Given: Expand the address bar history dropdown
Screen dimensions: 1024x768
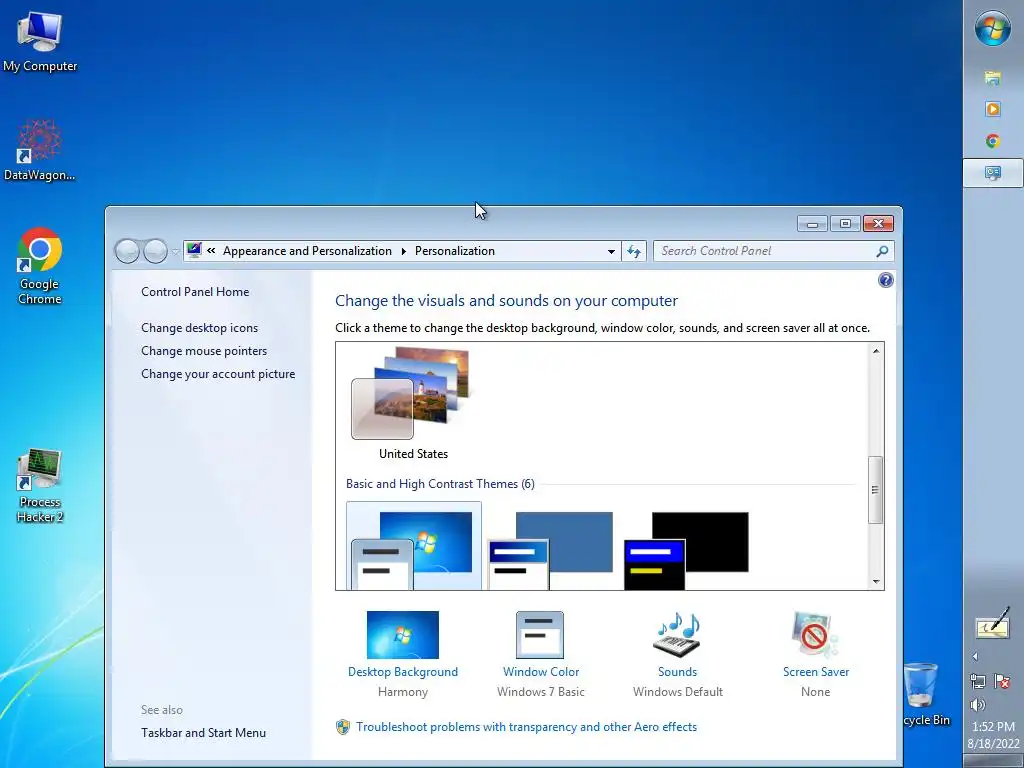Looking at the screenshot, I should pos(611,251).
